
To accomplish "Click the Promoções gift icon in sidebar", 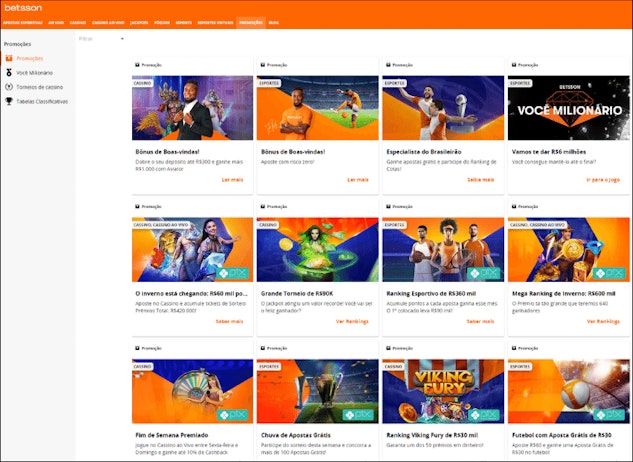I will point(9,58).
